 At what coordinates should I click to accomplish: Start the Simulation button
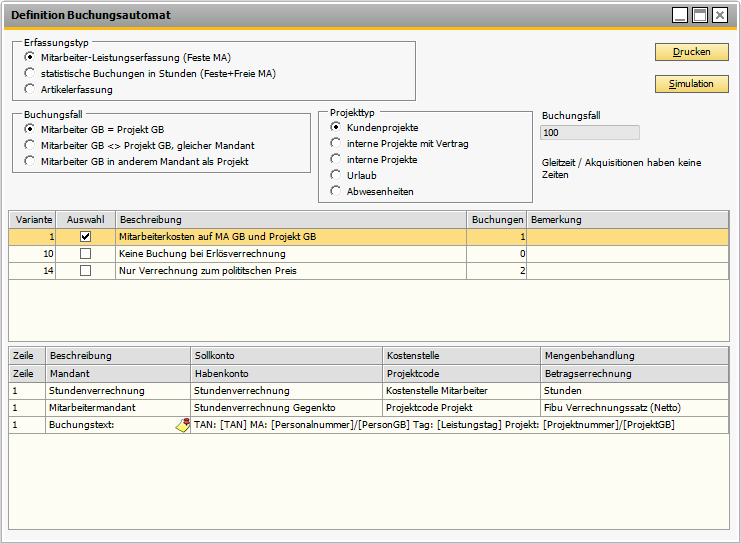click(x=691, y=84)
